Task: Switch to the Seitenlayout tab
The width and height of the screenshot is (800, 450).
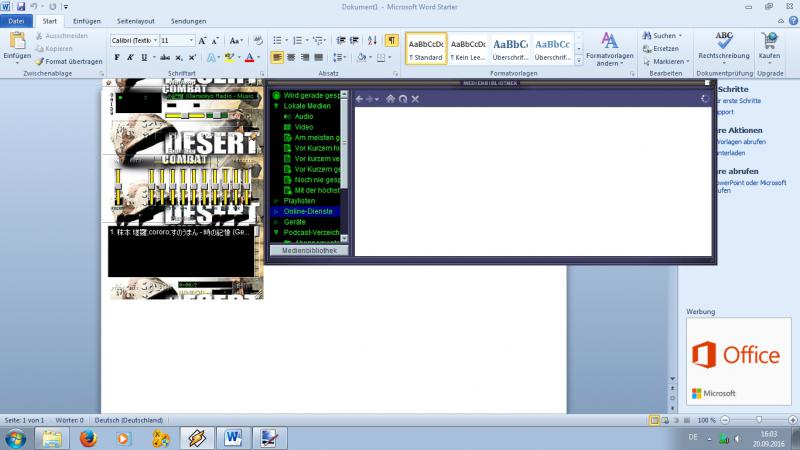Action: click(x=136, y=21)
